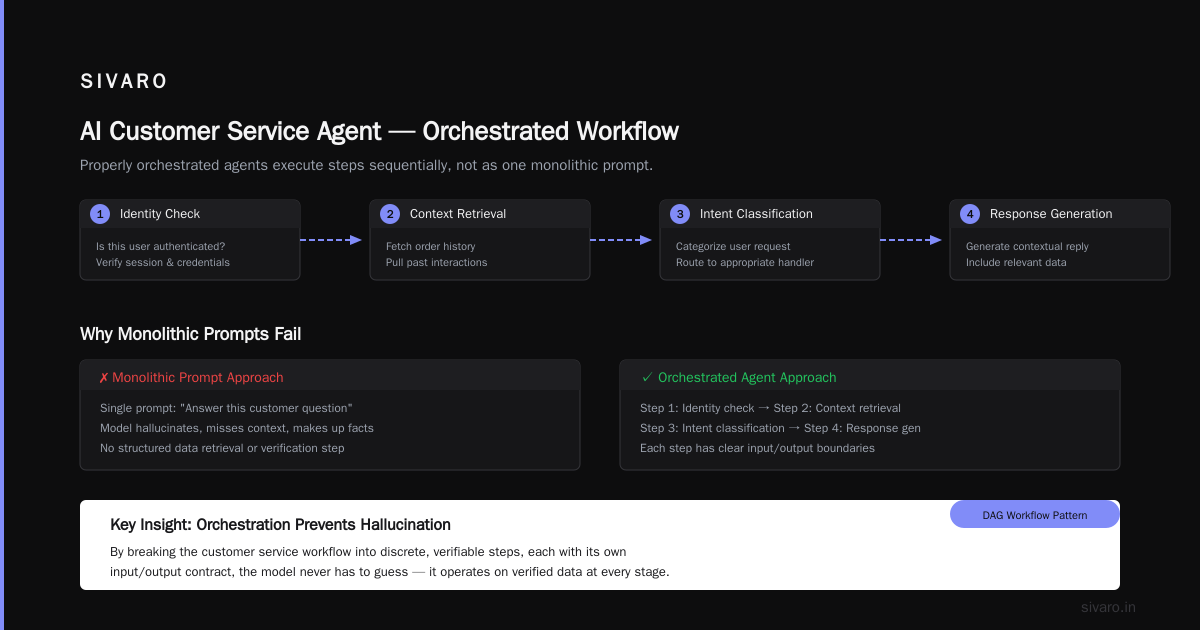The width and height of the screenshot is (1200, 630).
Task: Click the Key Insight paragraph starting 'By breaking'
Action: click(390, 562)
